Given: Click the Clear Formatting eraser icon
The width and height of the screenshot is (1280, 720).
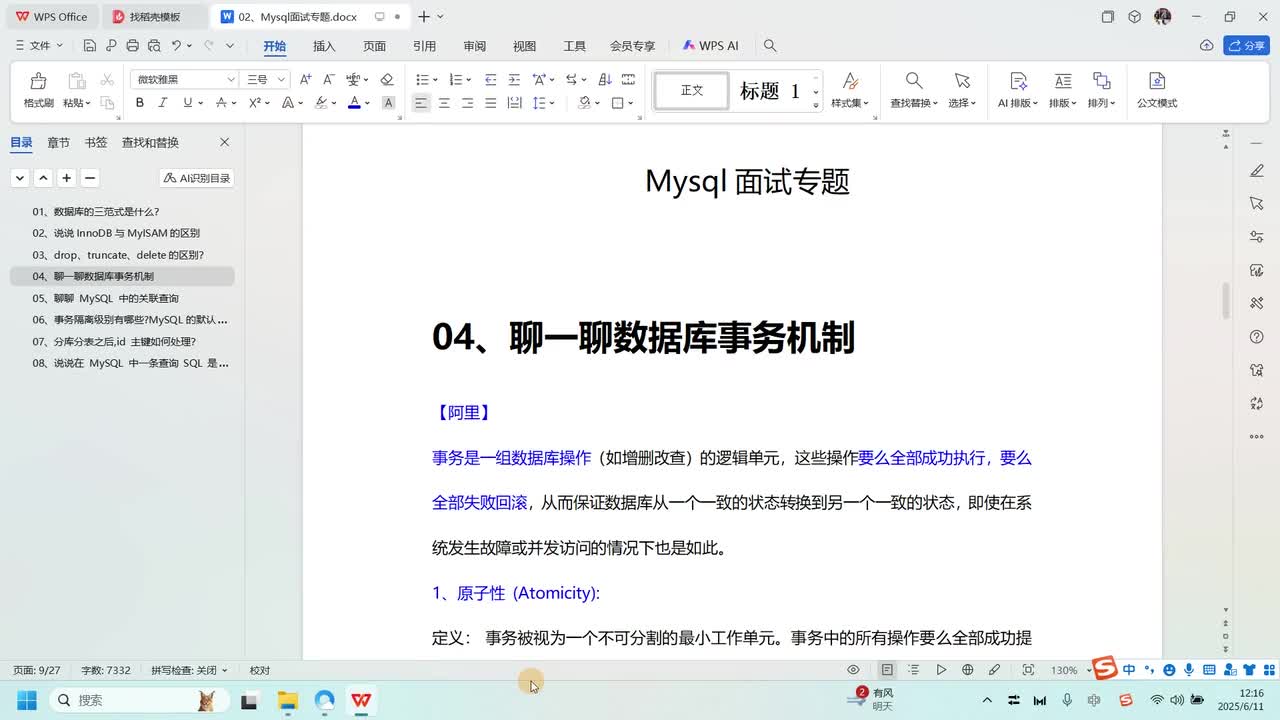Looking at the screenshot, I should (x=387, y=79).
